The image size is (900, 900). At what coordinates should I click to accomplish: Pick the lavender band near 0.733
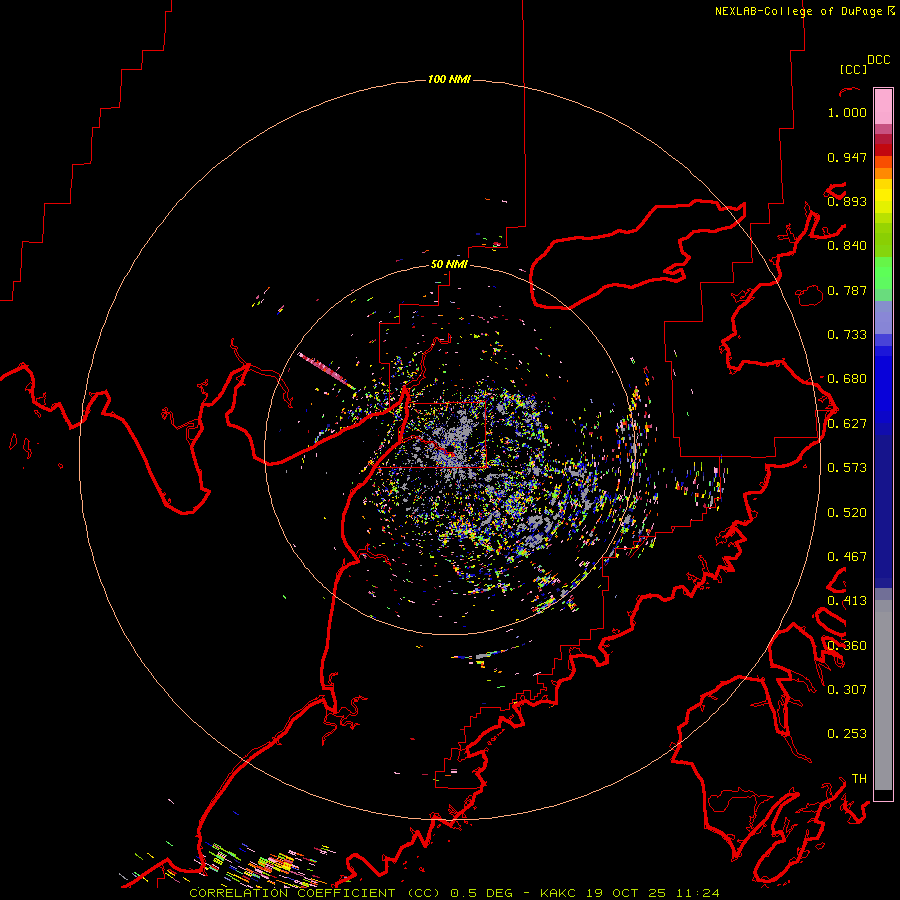[883, 317]
